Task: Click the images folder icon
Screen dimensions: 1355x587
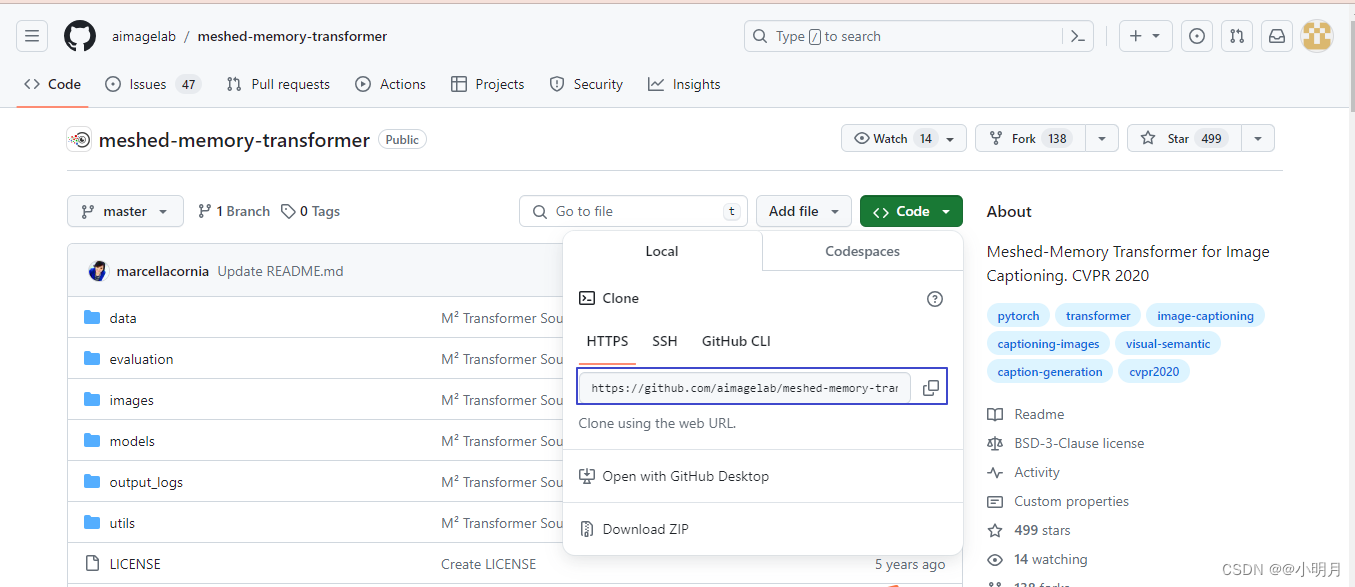Action: 93,400
